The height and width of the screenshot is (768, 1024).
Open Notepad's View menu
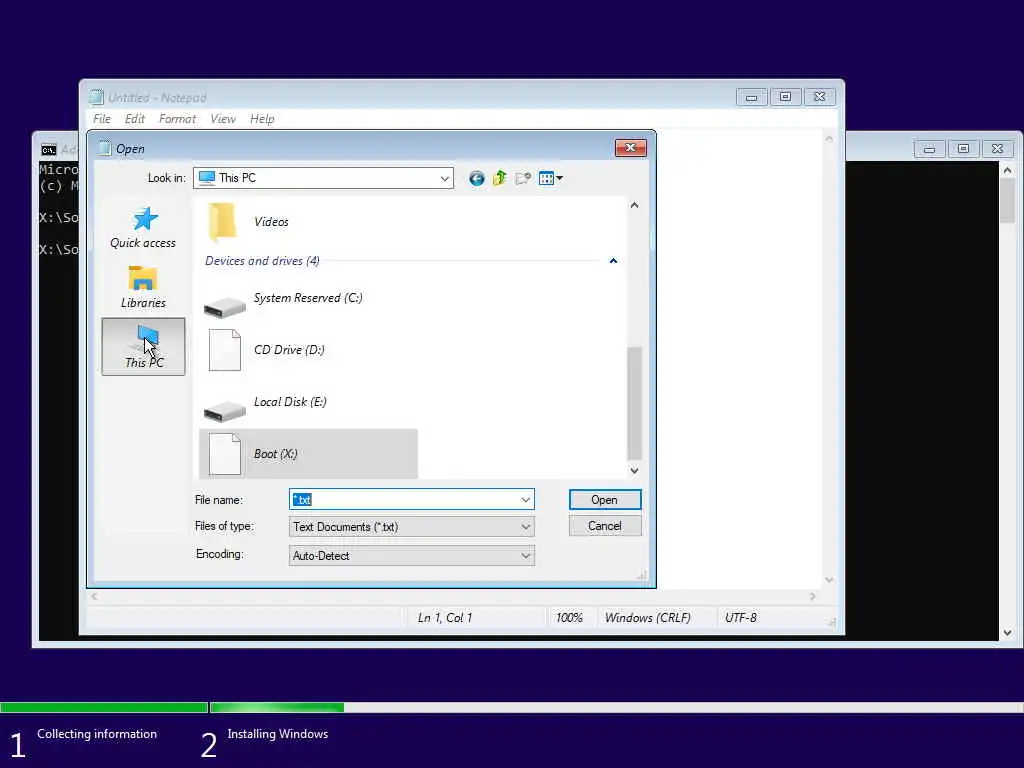point(223,119)
